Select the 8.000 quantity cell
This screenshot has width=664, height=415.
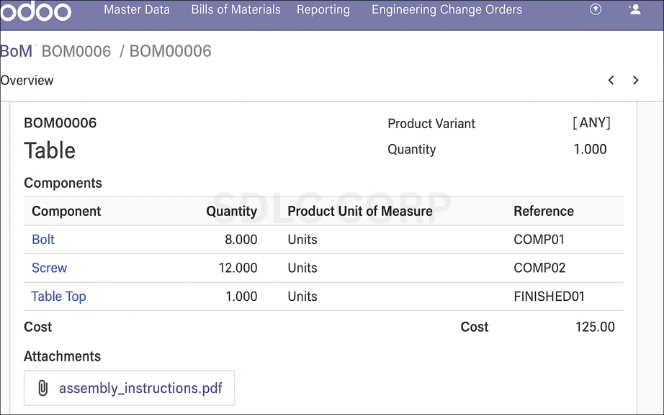[x=241, y=239]
